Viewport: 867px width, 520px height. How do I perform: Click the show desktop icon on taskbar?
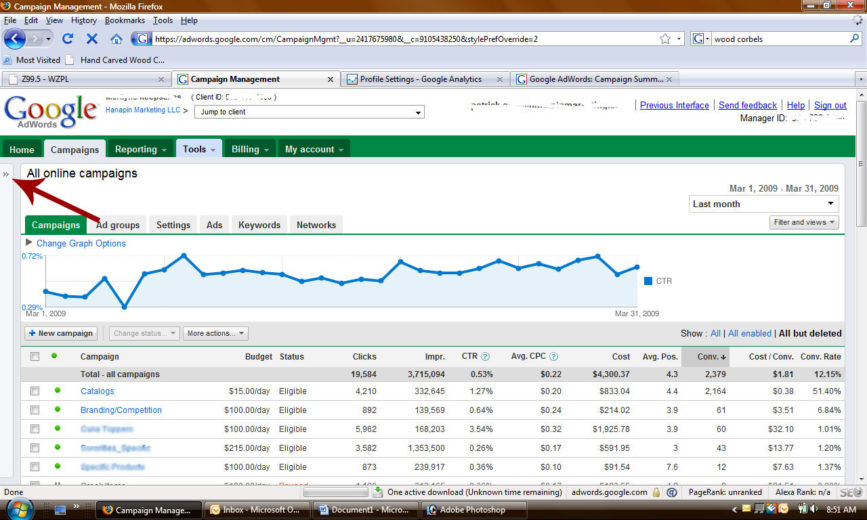(x=60, y=509)
